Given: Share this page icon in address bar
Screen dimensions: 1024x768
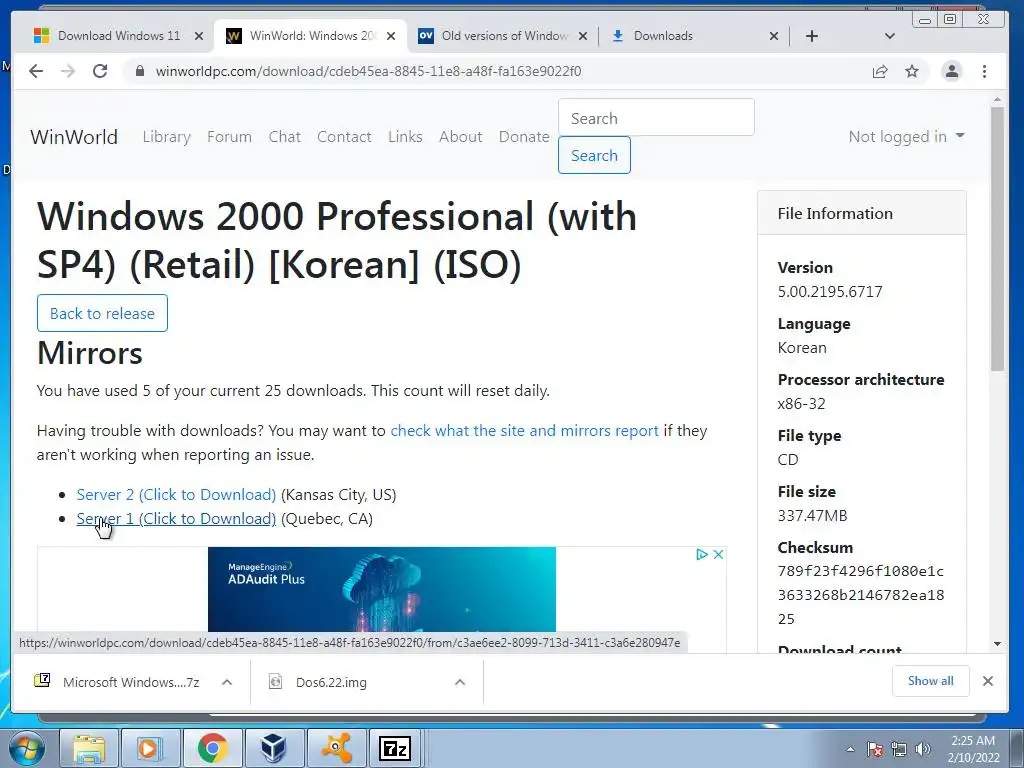Looking at the screenshot, I should [x=880, y=71].
